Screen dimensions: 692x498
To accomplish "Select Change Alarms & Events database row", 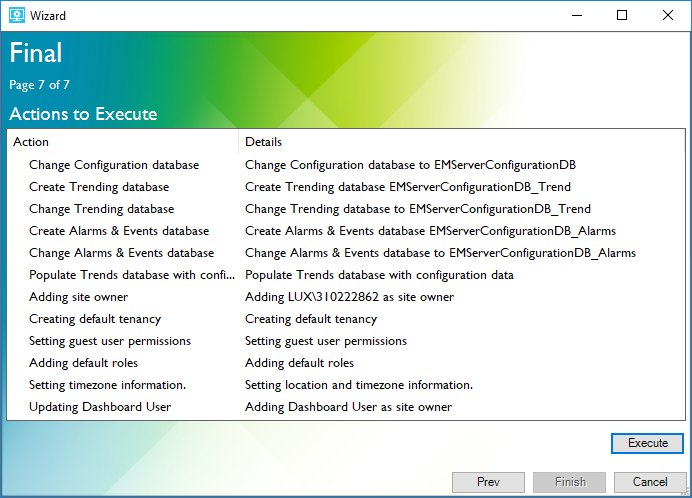I will pos(121,253).
